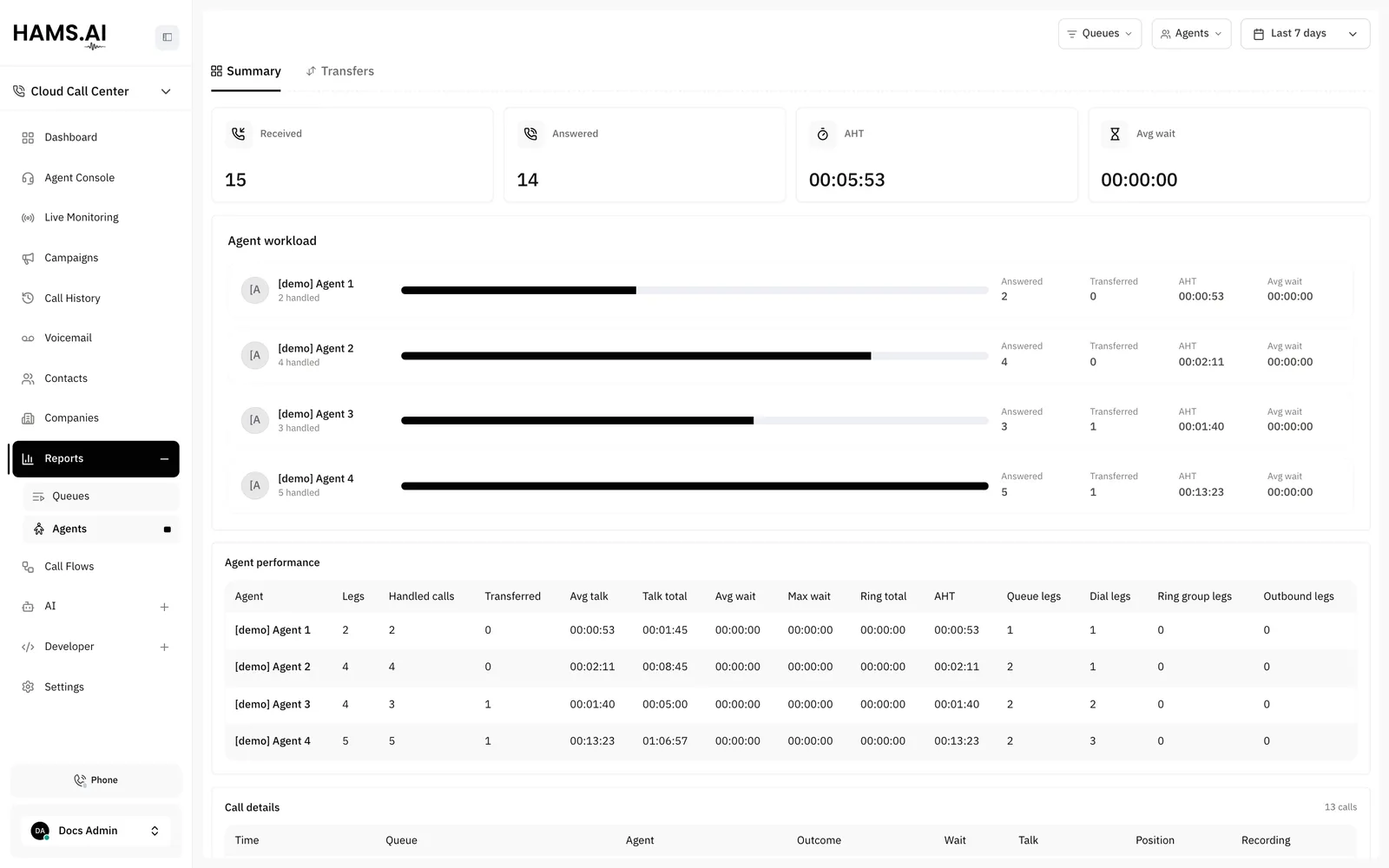Click the Handled calls column header
This screenshot has height=868, width=1389.
tap(421, 596)
